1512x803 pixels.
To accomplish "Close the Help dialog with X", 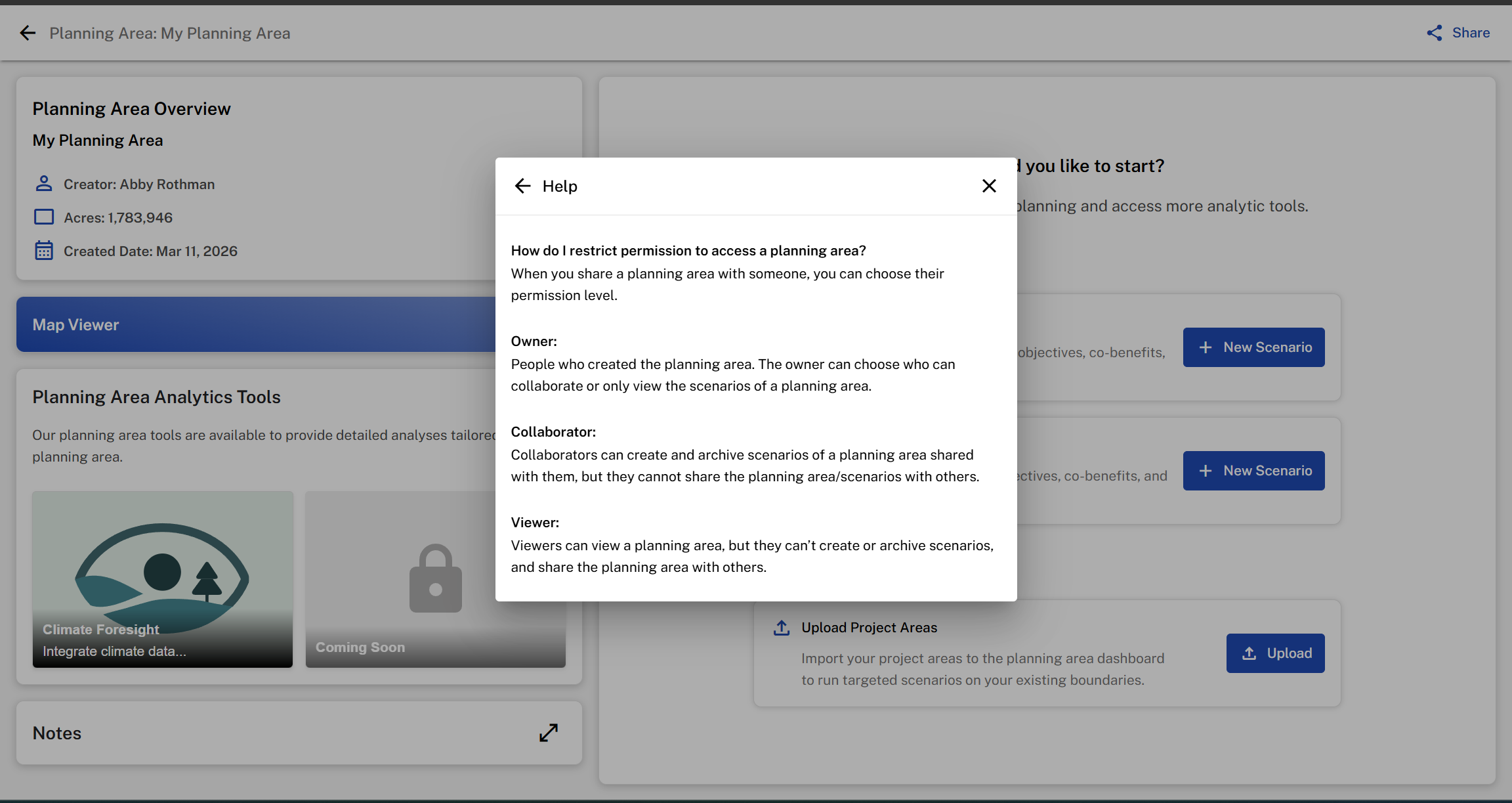I will click(x=989, y=186).
